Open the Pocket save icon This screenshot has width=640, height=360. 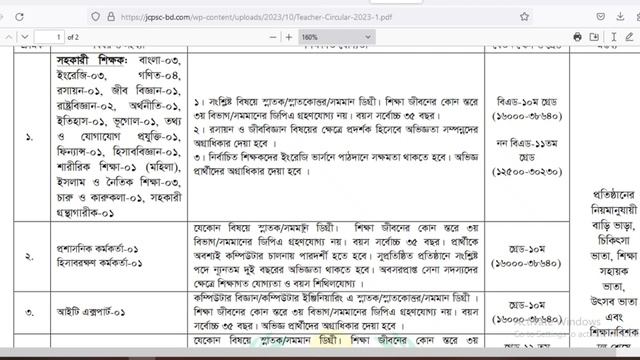pyautogui.click(x=600, y=17)
